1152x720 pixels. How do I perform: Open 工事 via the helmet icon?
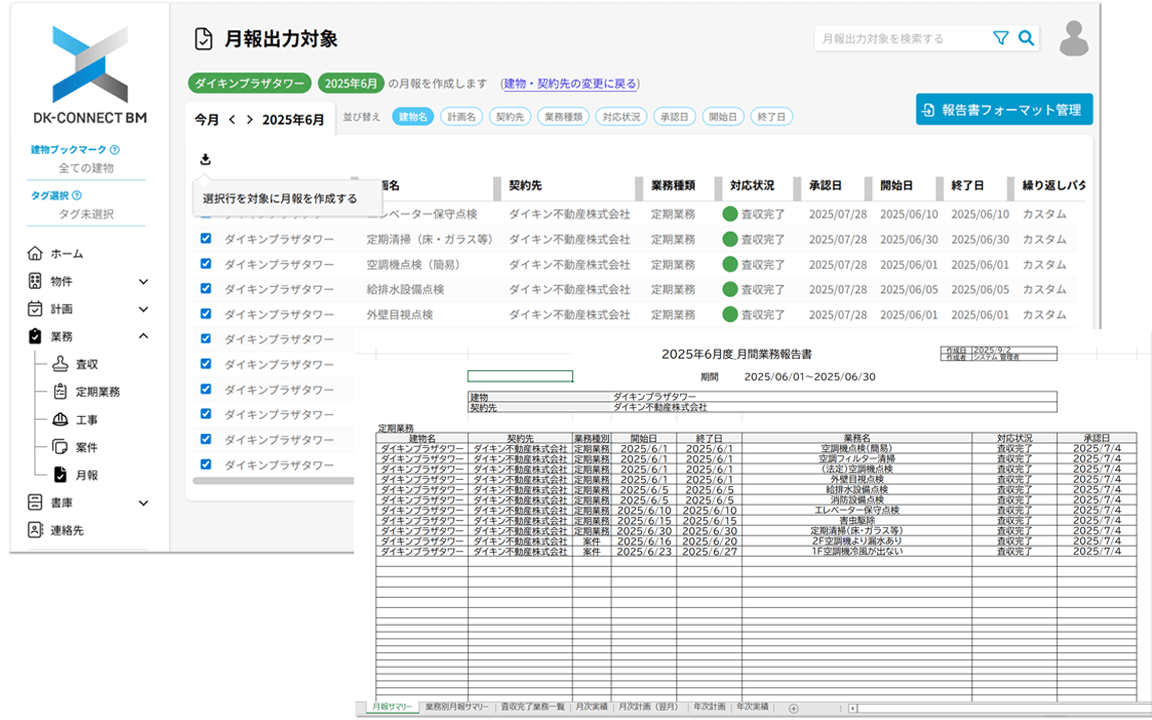[60, 419]
